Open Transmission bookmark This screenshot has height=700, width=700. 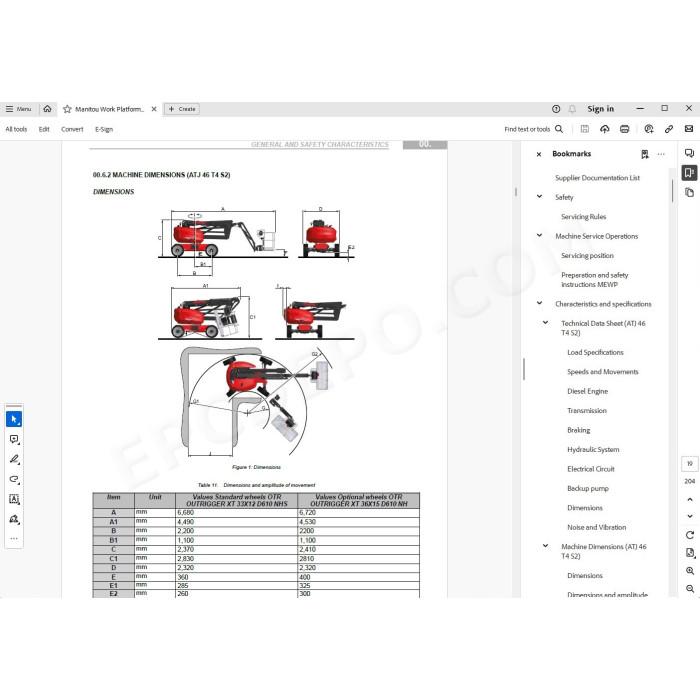(587, 410)
